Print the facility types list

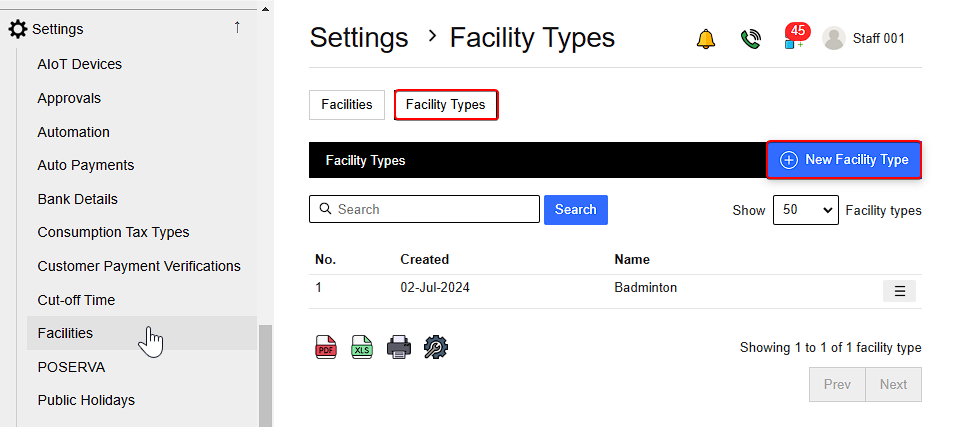pyautogui.click(x=399, y=347)
